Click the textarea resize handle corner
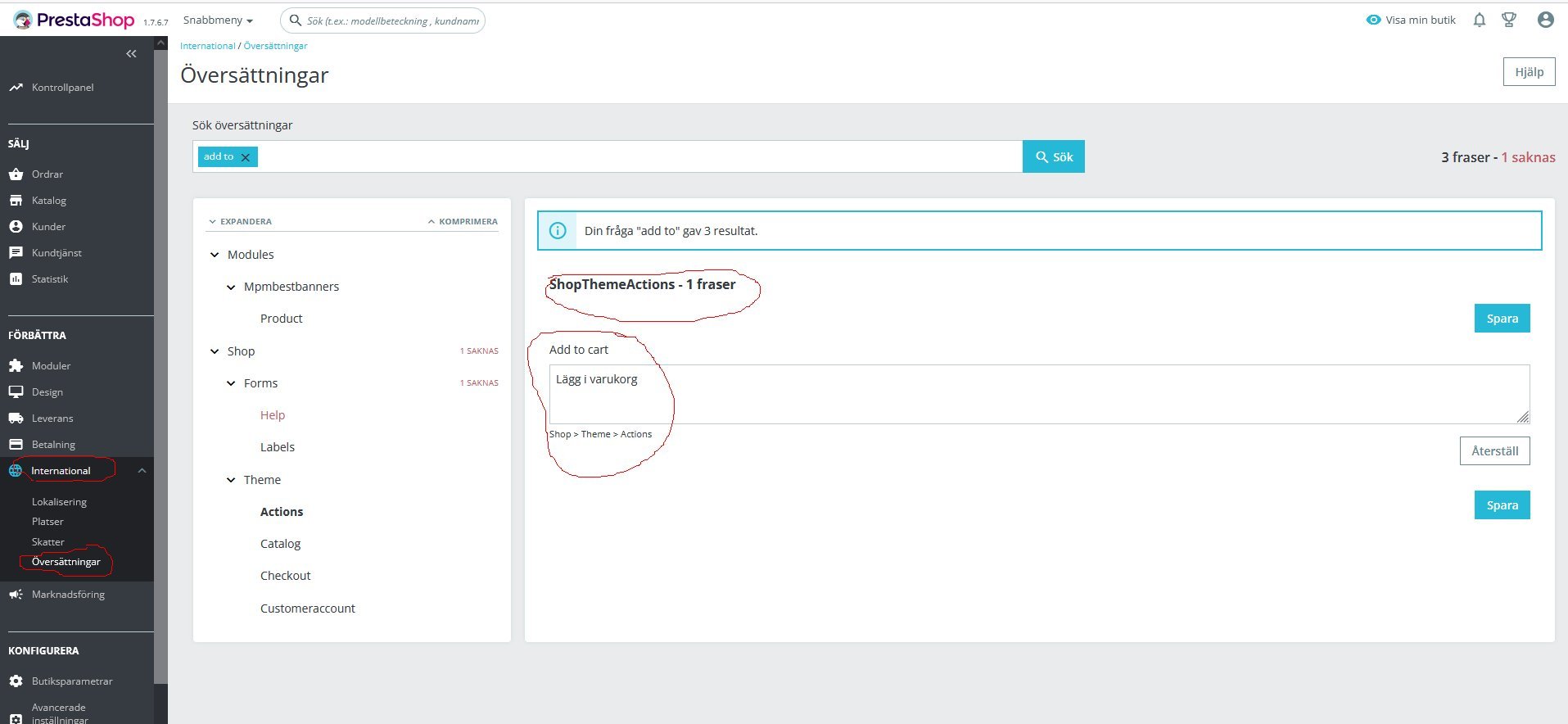1568x724 pixels. click(x=1523, y=418)
